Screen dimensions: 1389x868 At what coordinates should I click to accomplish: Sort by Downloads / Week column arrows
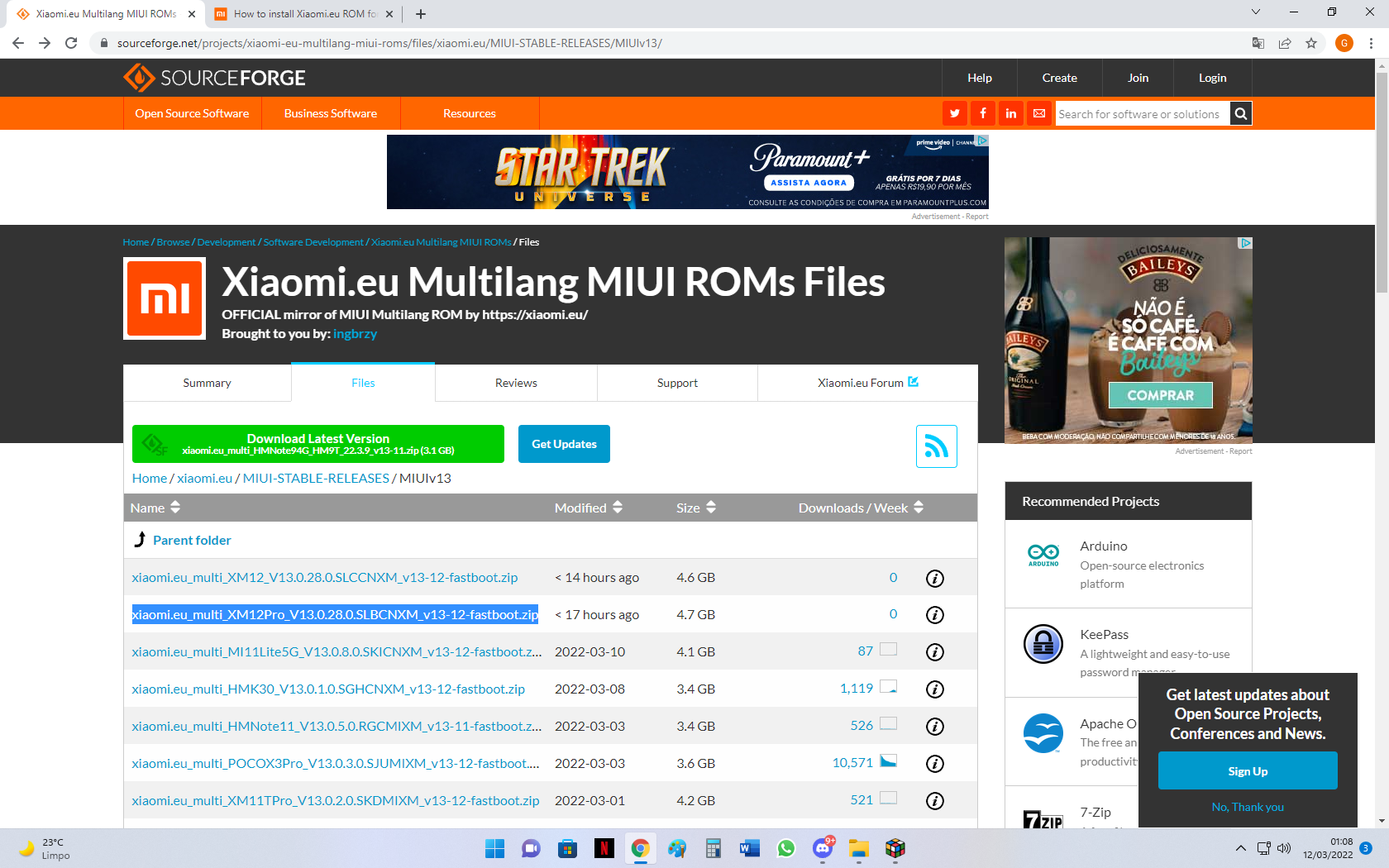pos(919,508)
